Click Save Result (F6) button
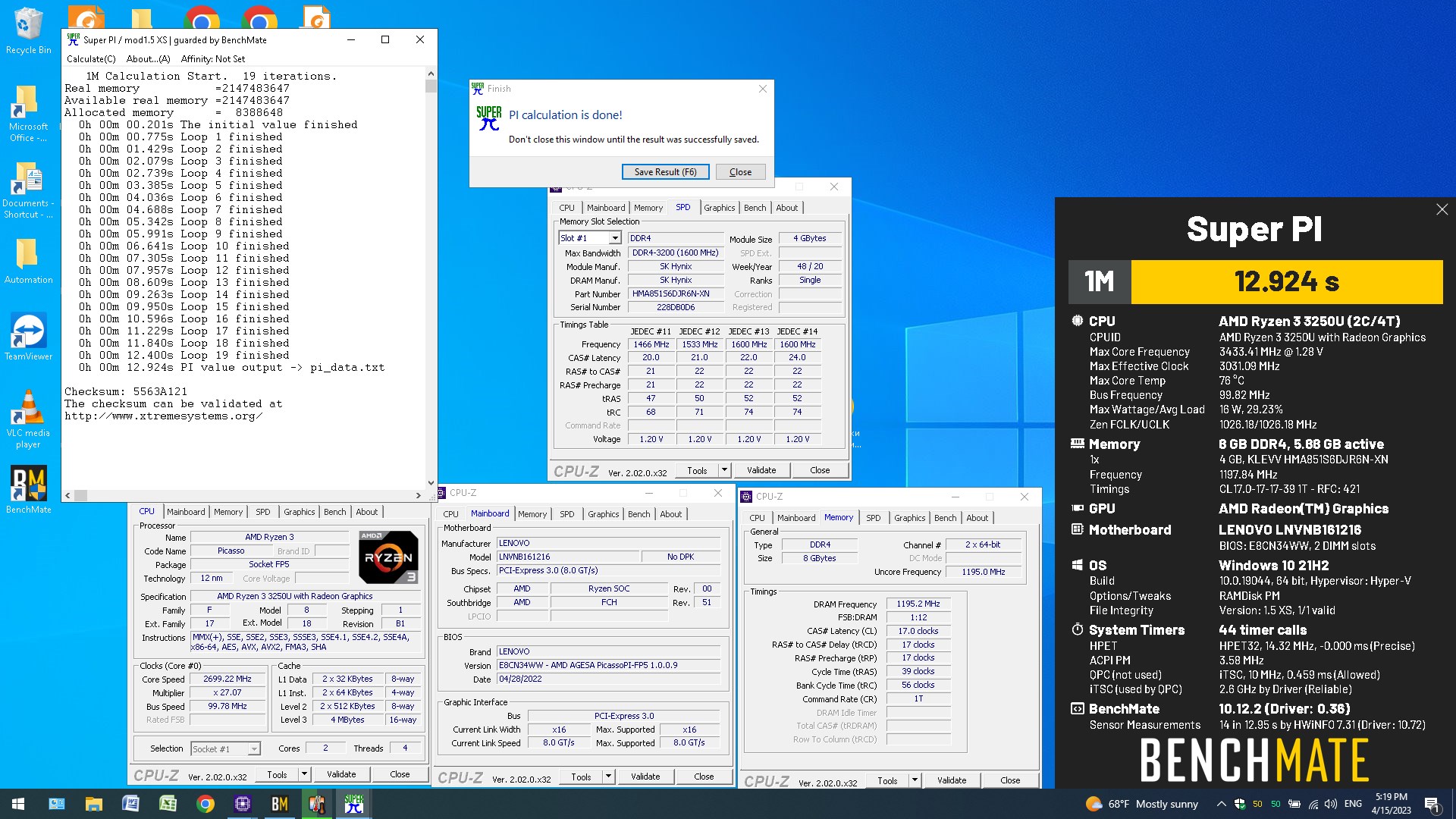1456x819 pixels. 665,172
